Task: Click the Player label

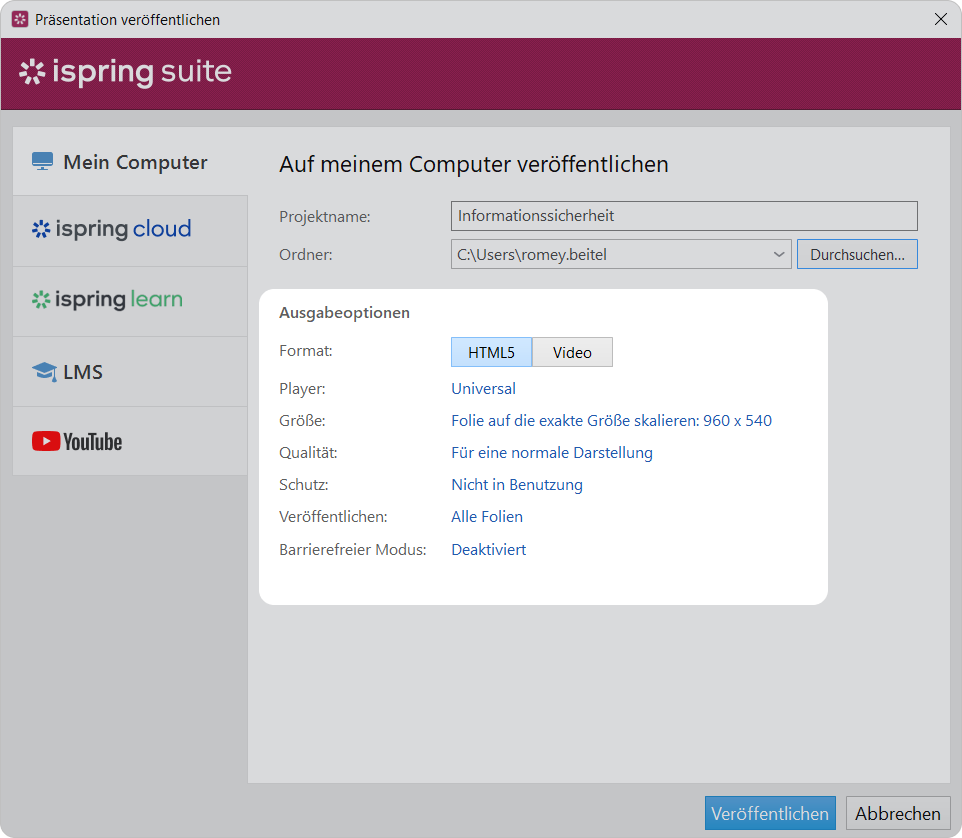Action: (302, 389)
